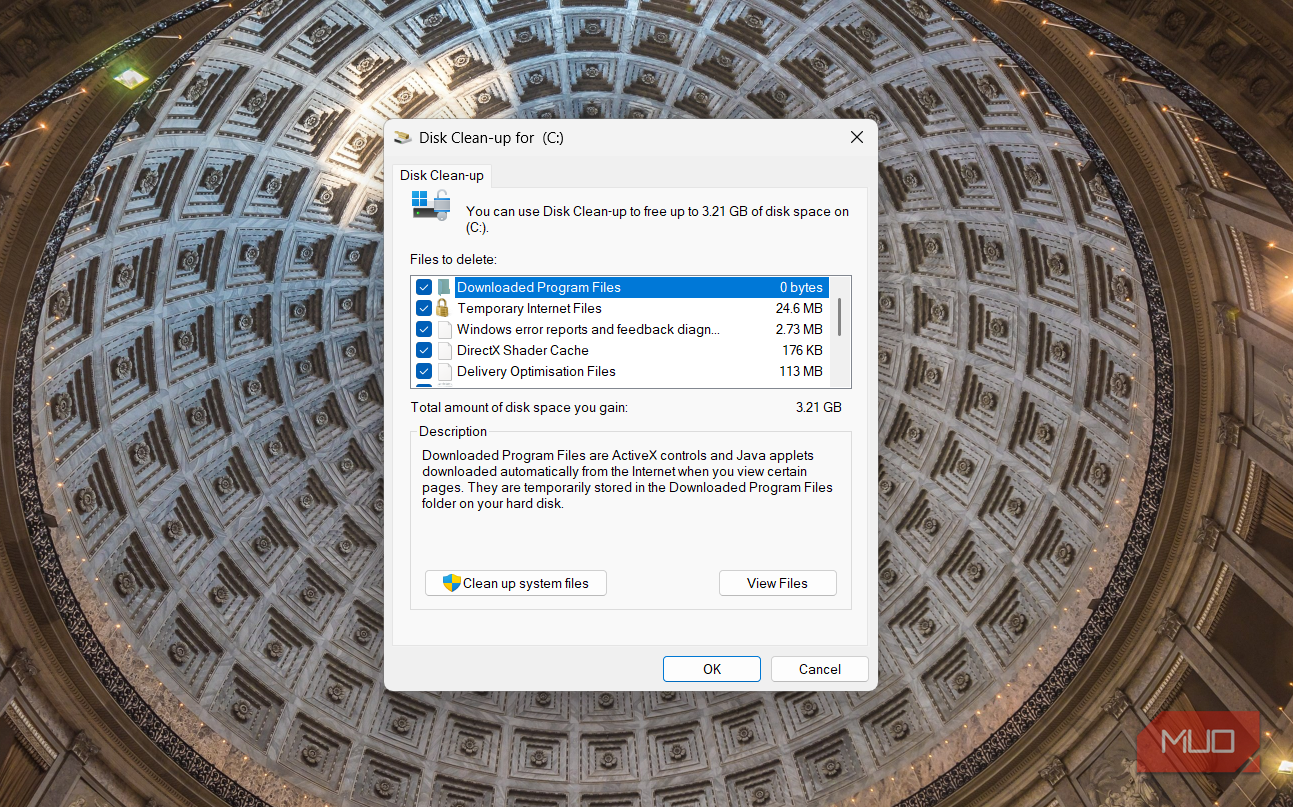Click the 24.6 MB size value
1293x807 pixels.
(799, 308)
